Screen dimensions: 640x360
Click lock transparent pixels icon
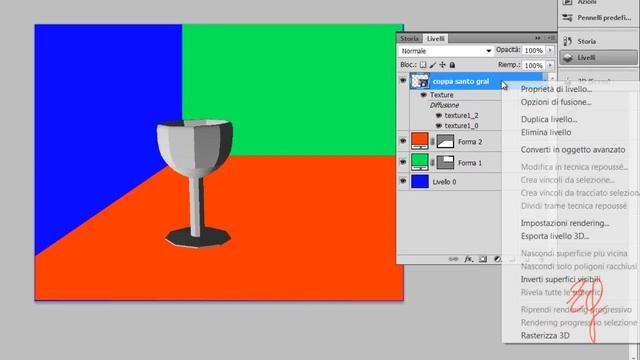pos(423,65)
